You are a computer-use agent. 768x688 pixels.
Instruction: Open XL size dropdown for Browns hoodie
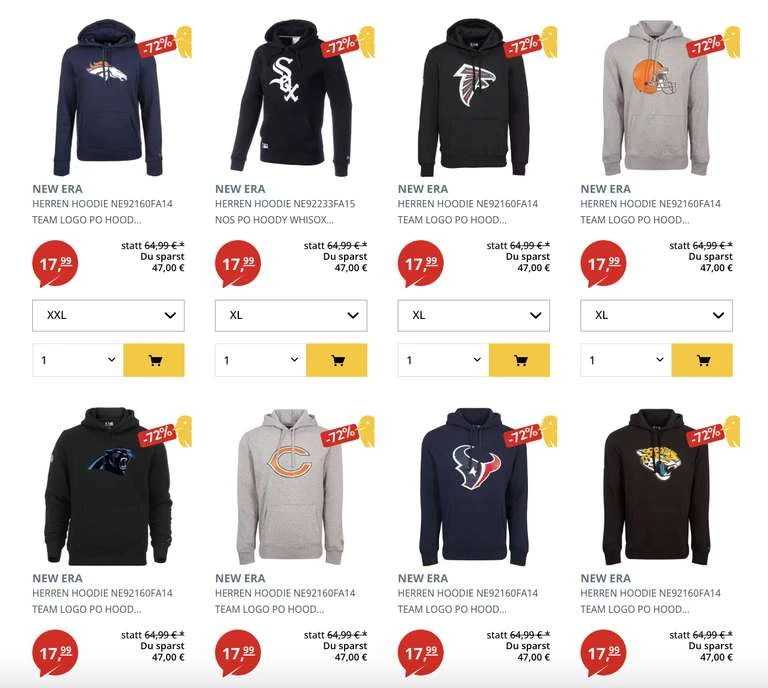[656, 315]
